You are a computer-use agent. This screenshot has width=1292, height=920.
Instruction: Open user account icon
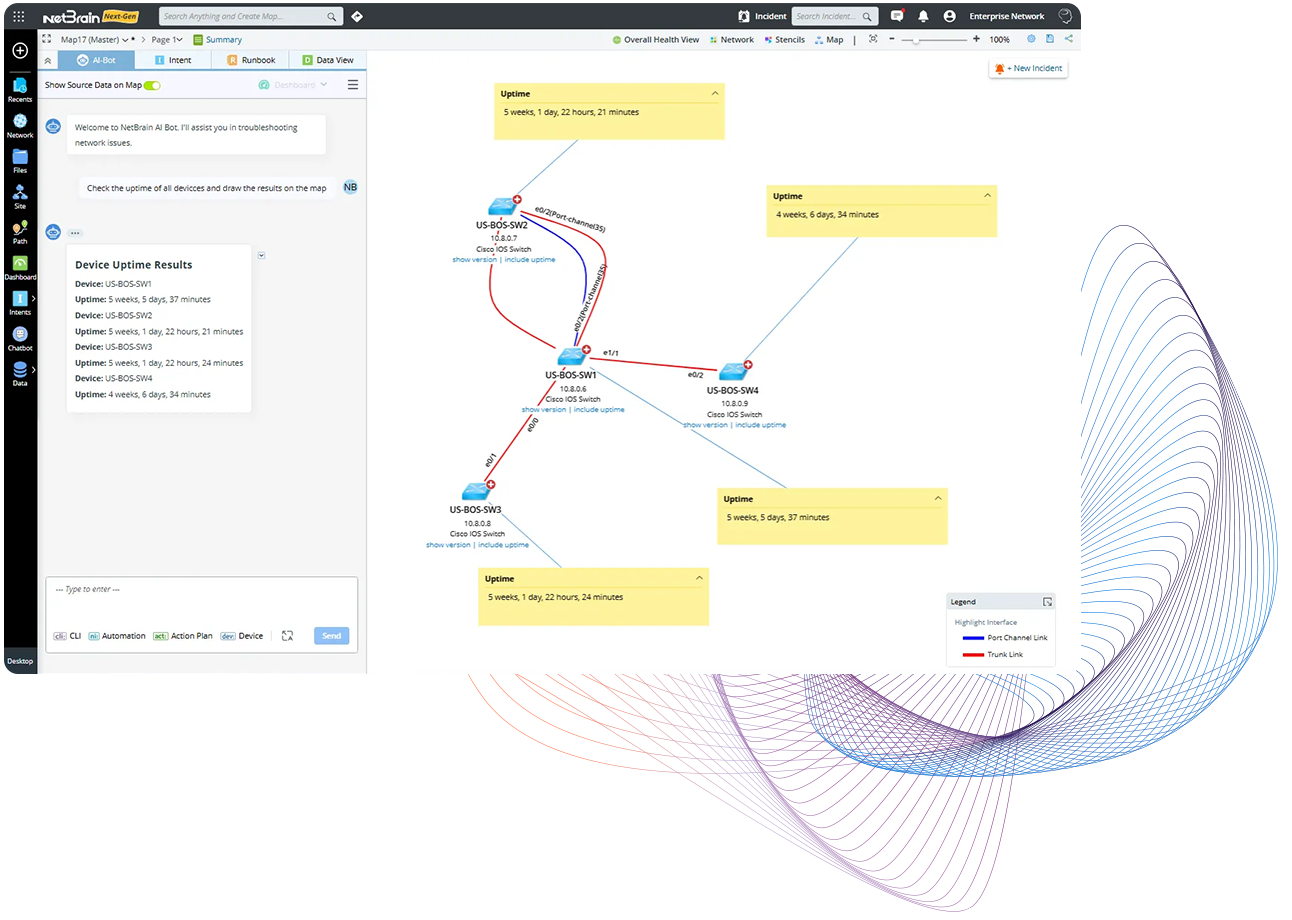949,16
